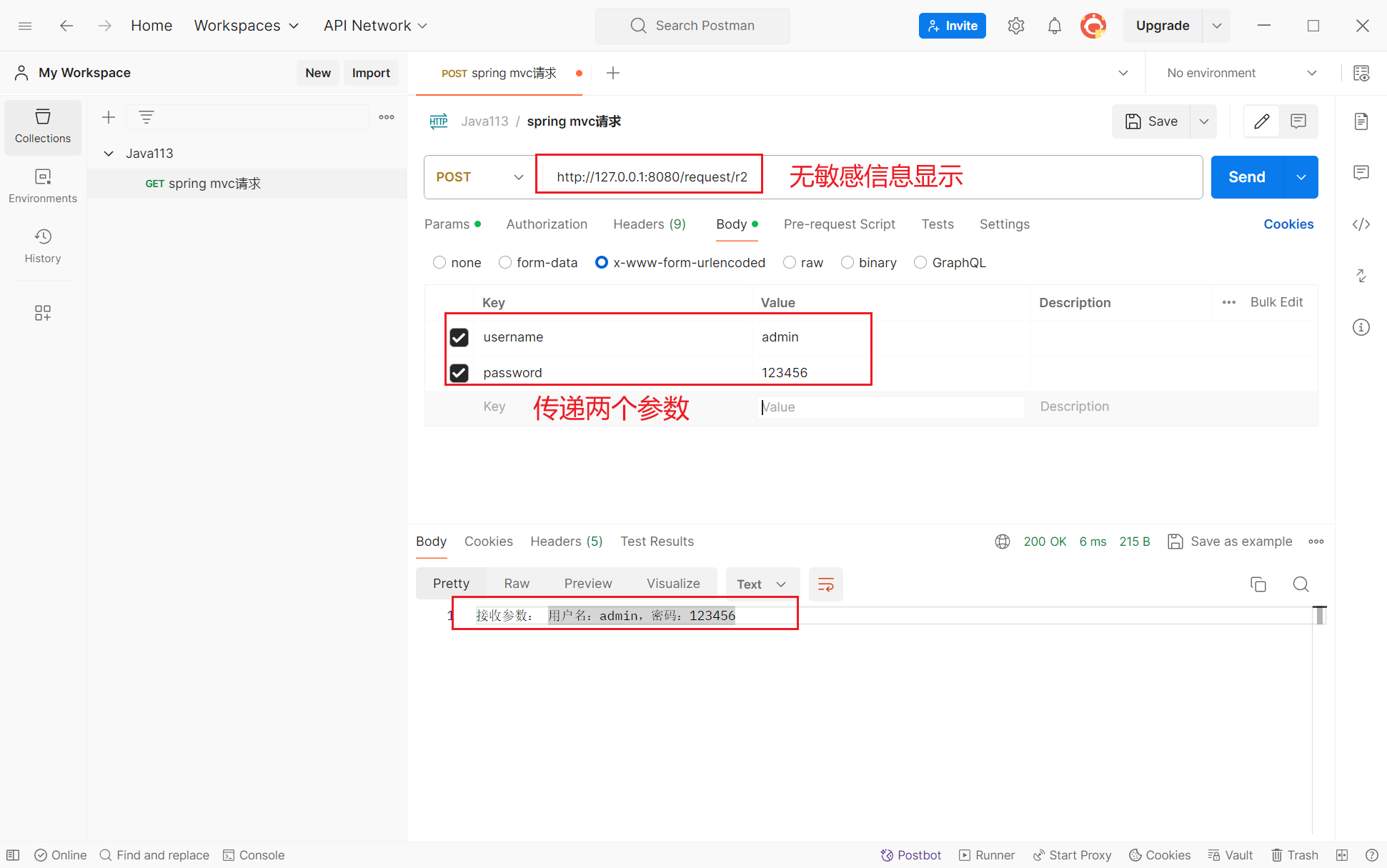Copy the response body to clipboard
Viewport: 1387px width, 868px height.
[1258, 584]
